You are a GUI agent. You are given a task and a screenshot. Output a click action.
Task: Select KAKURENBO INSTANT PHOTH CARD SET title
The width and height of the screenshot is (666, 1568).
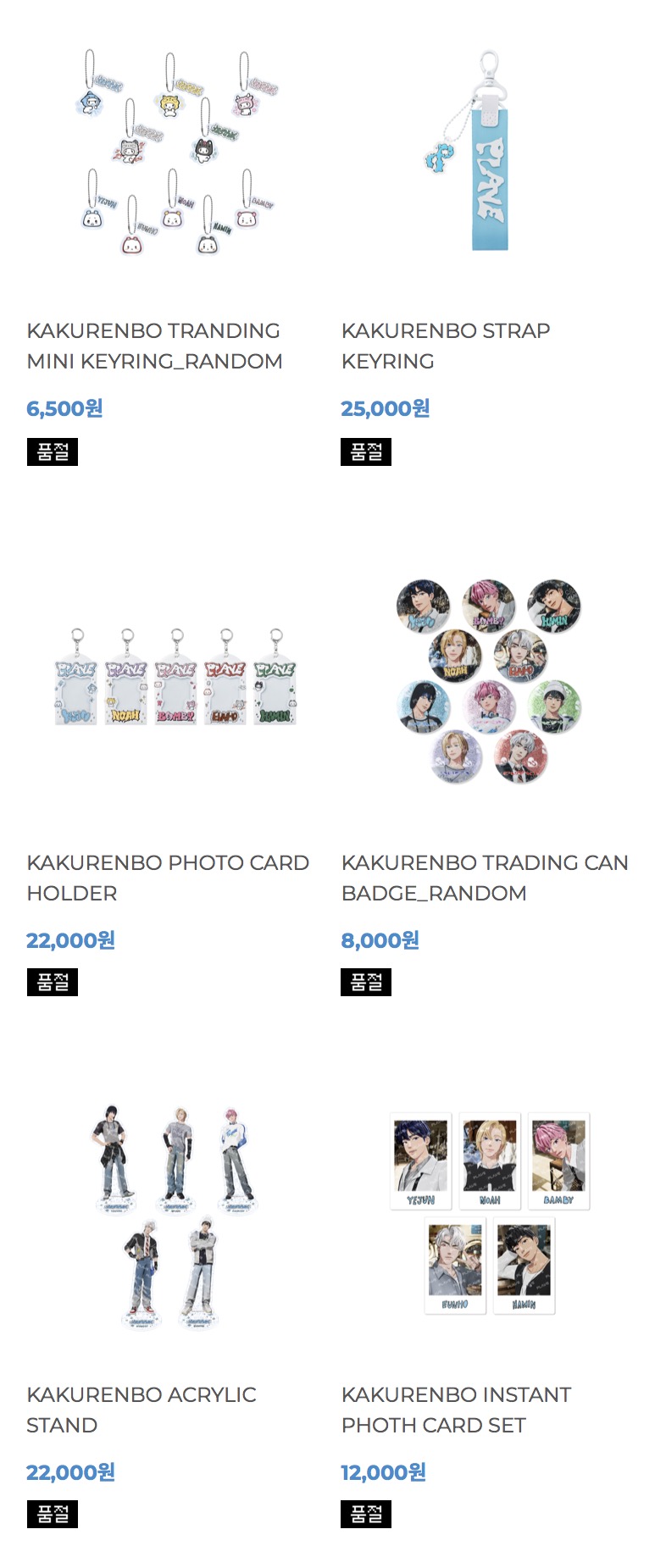(457, 1410)
